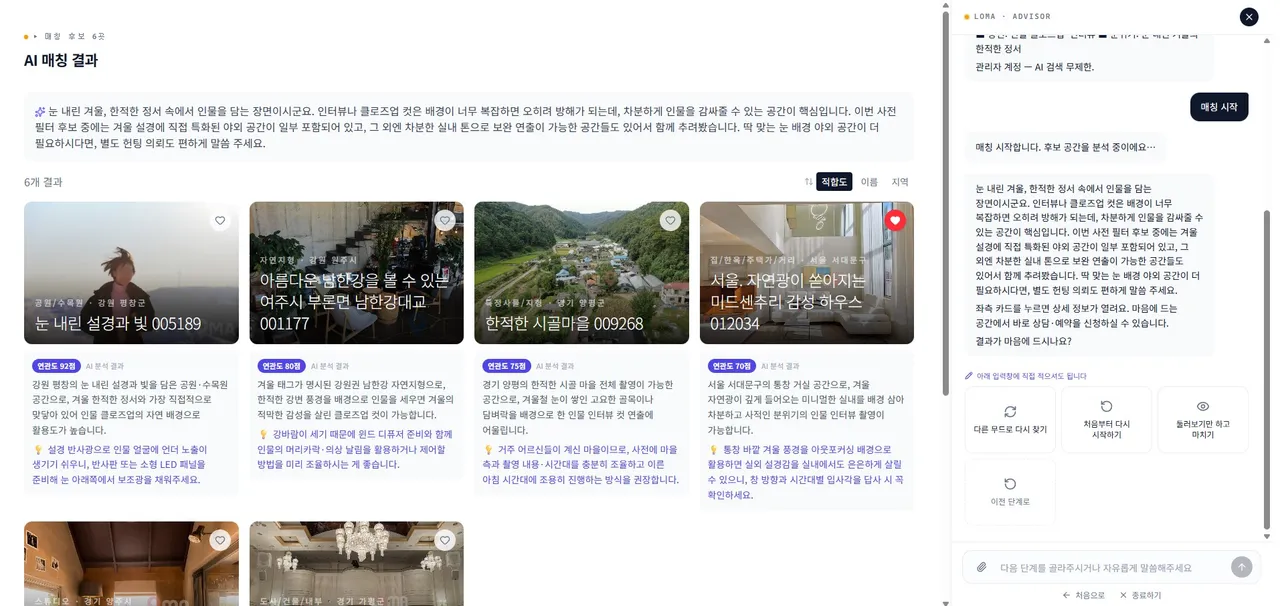Click the main page scrollbar down arrow
The width and height of the screenshot is (1280, 606).
click(x=945, y=602)
